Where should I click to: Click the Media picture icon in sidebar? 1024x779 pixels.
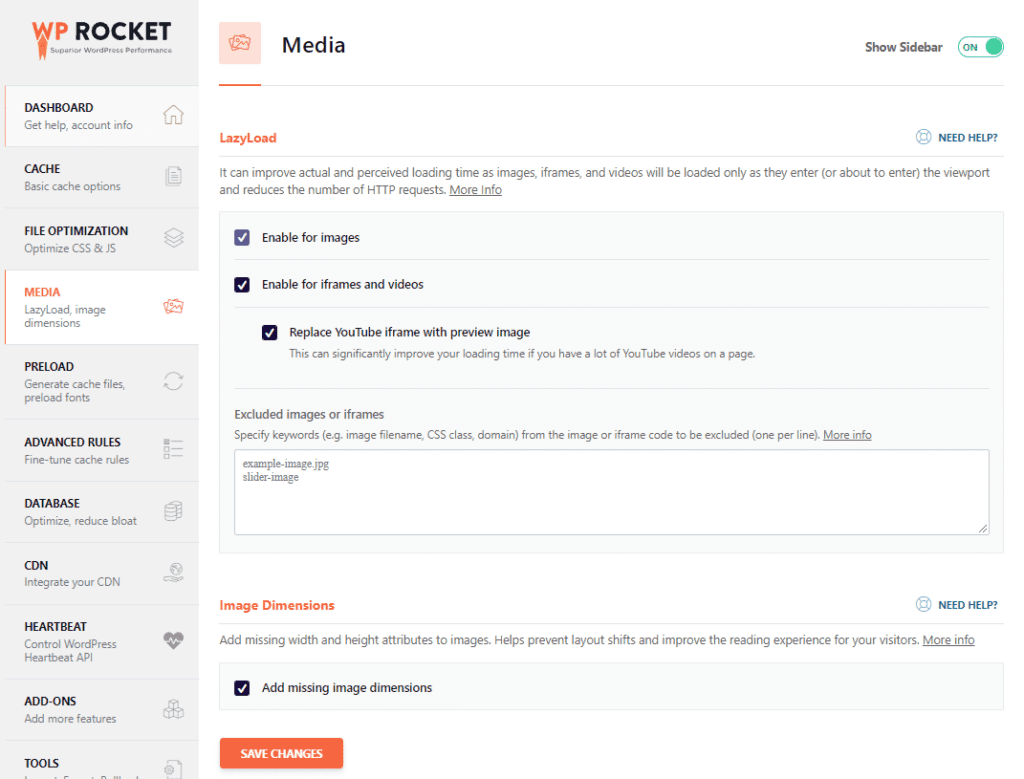point(171,306)
